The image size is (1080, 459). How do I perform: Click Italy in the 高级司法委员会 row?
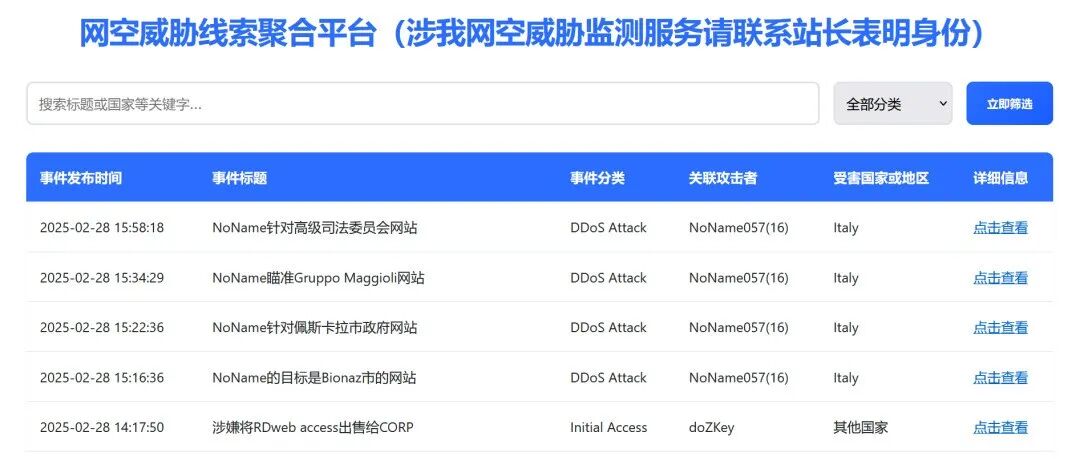pos(846,227)
